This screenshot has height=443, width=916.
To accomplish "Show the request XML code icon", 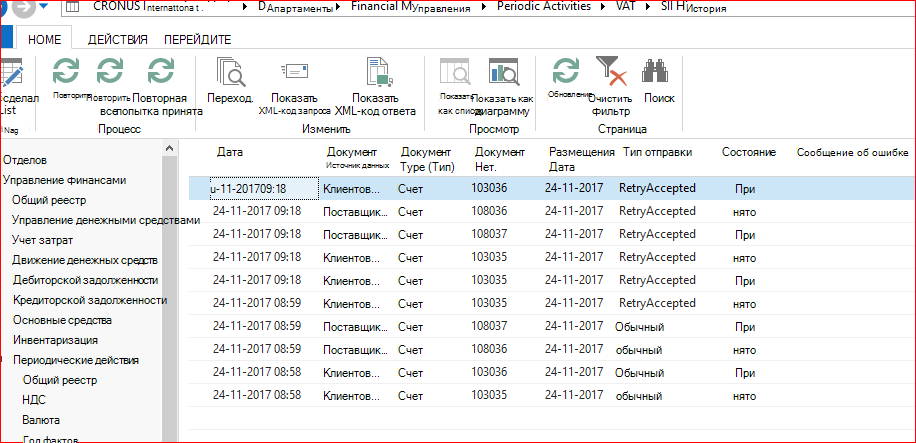I will coord(294,71).
